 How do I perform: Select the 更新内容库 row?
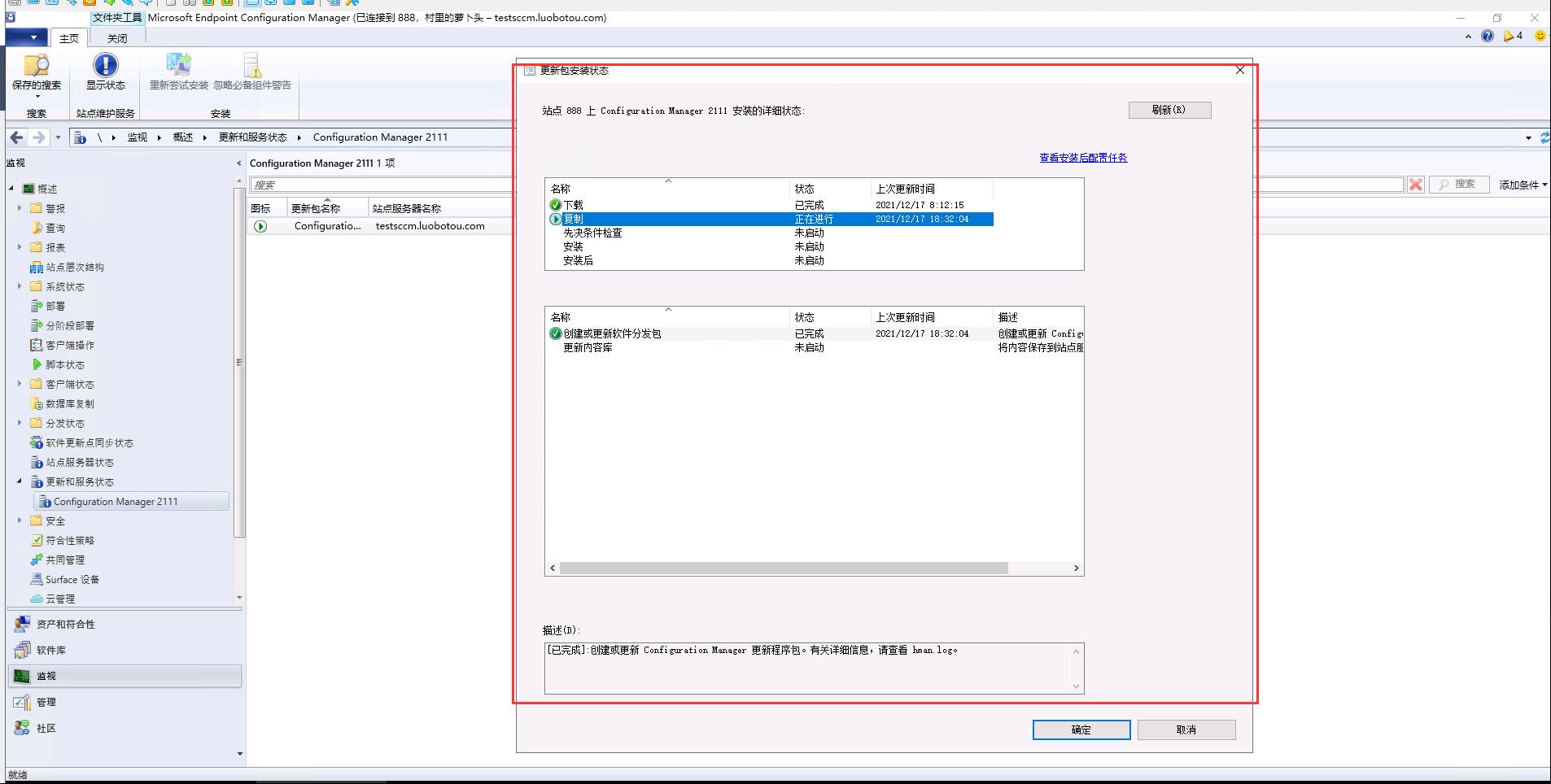(815, 347)
